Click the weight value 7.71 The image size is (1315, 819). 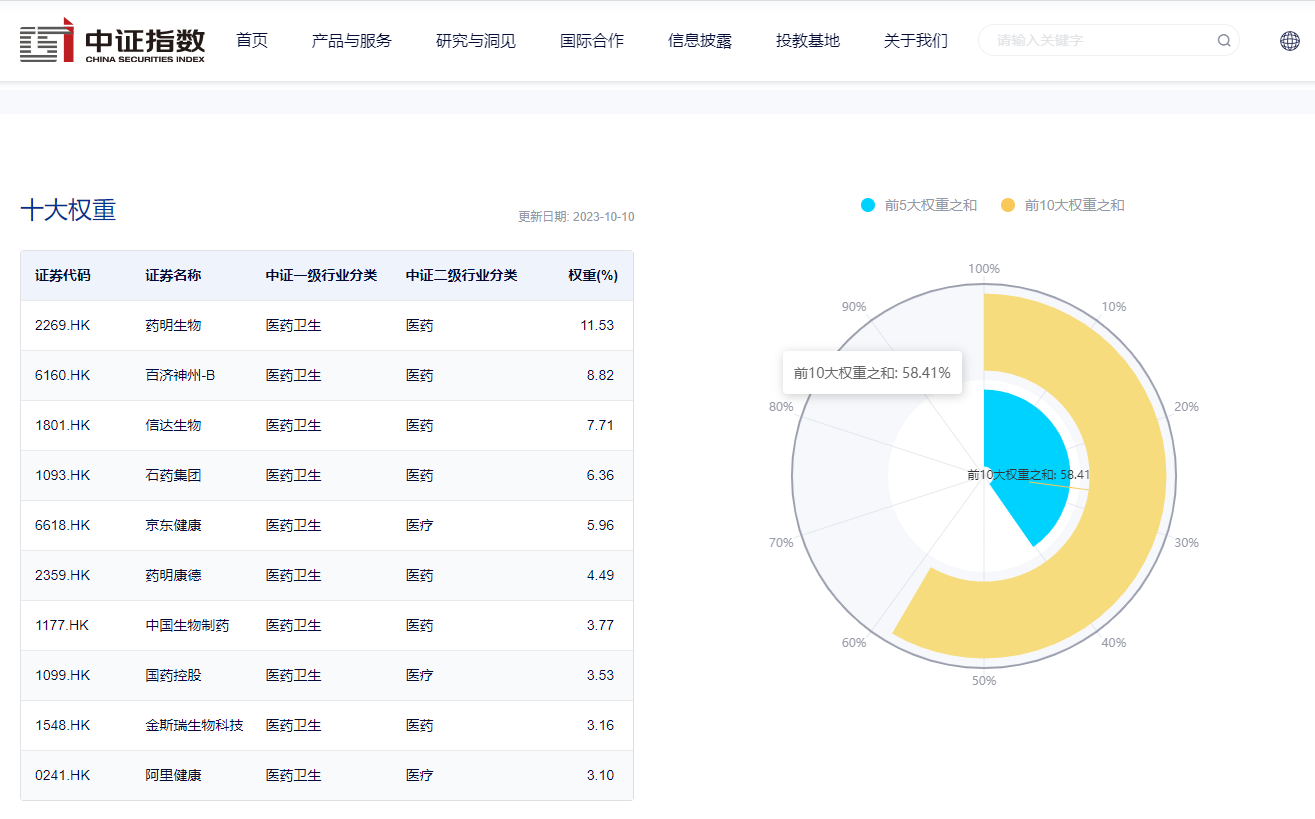coord(600,425)
